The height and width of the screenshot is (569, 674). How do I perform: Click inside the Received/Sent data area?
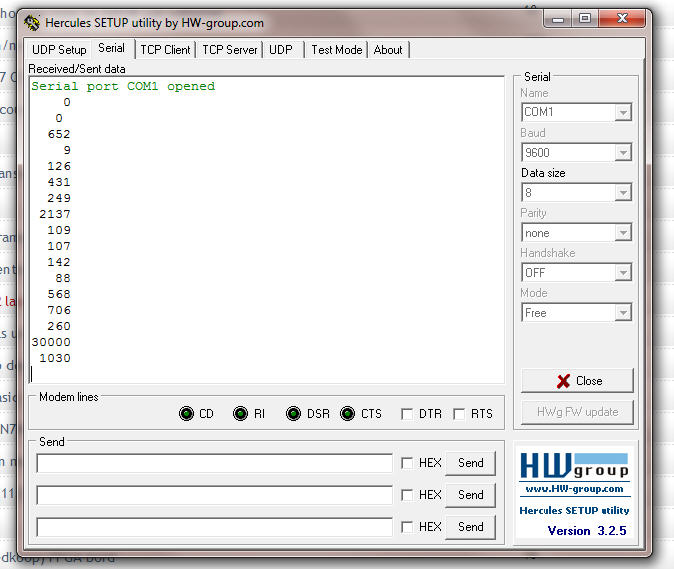[266, 230]
